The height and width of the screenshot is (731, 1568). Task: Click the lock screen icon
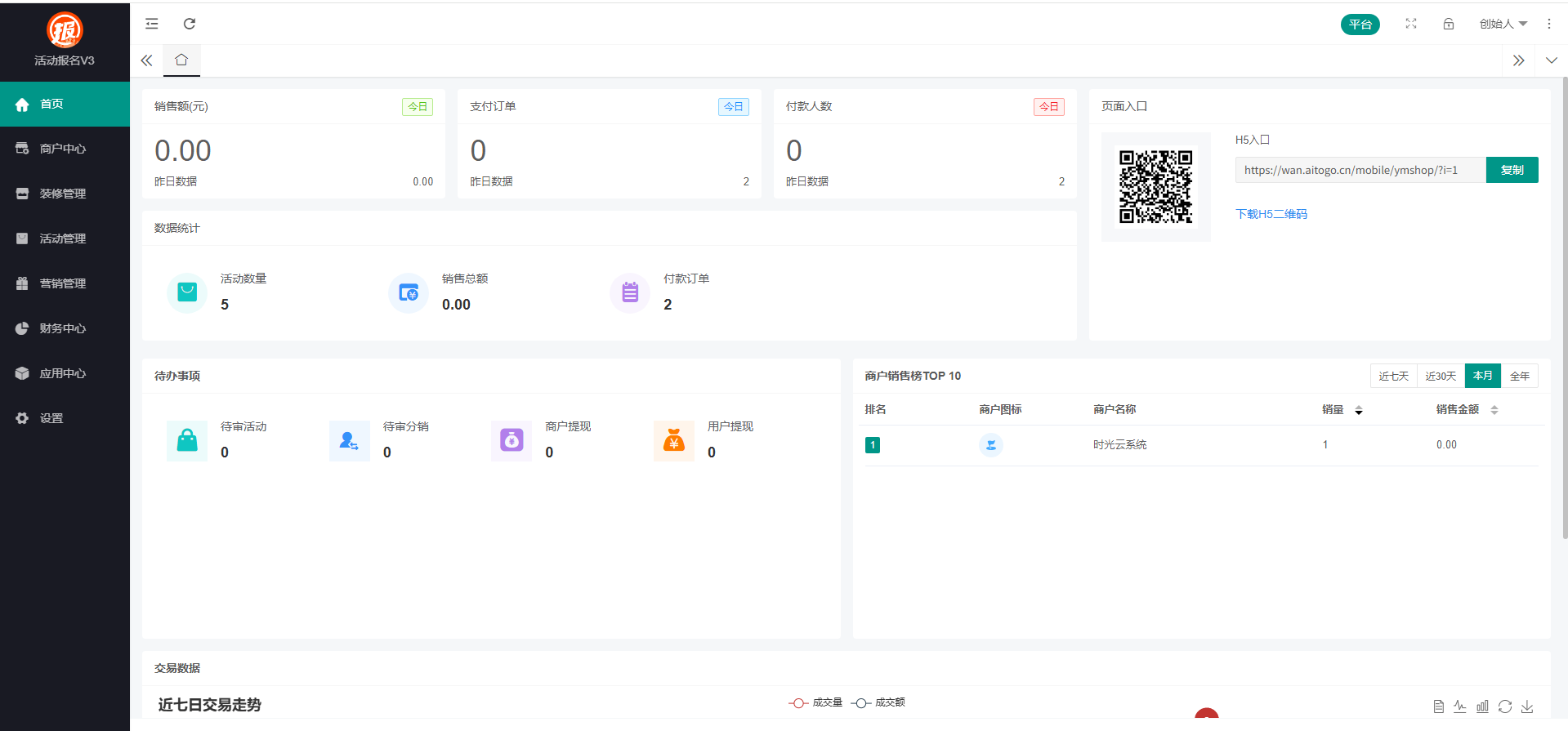point(1448,24)
